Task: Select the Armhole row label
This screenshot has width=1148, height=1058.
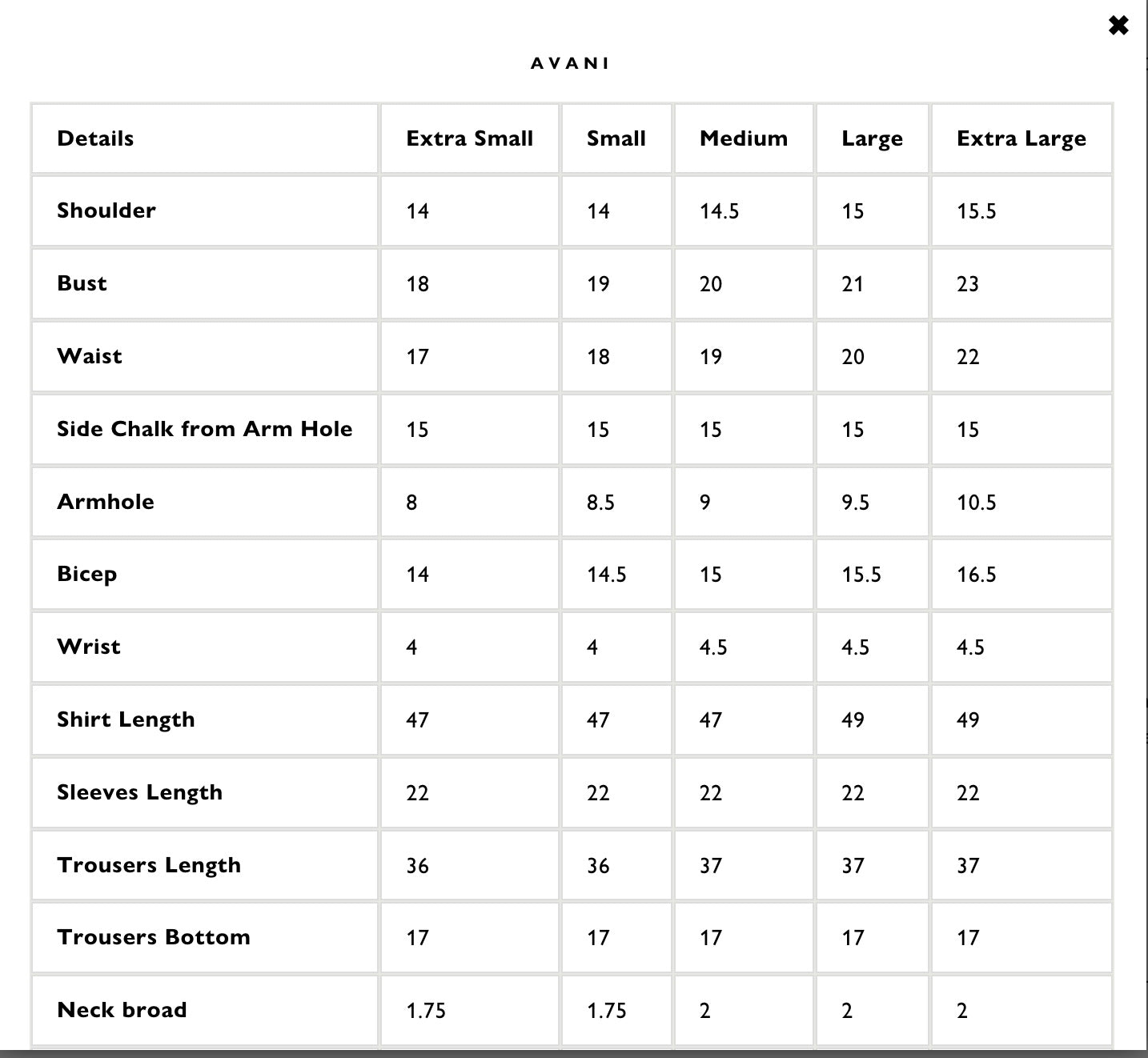Action: point(106,502)
